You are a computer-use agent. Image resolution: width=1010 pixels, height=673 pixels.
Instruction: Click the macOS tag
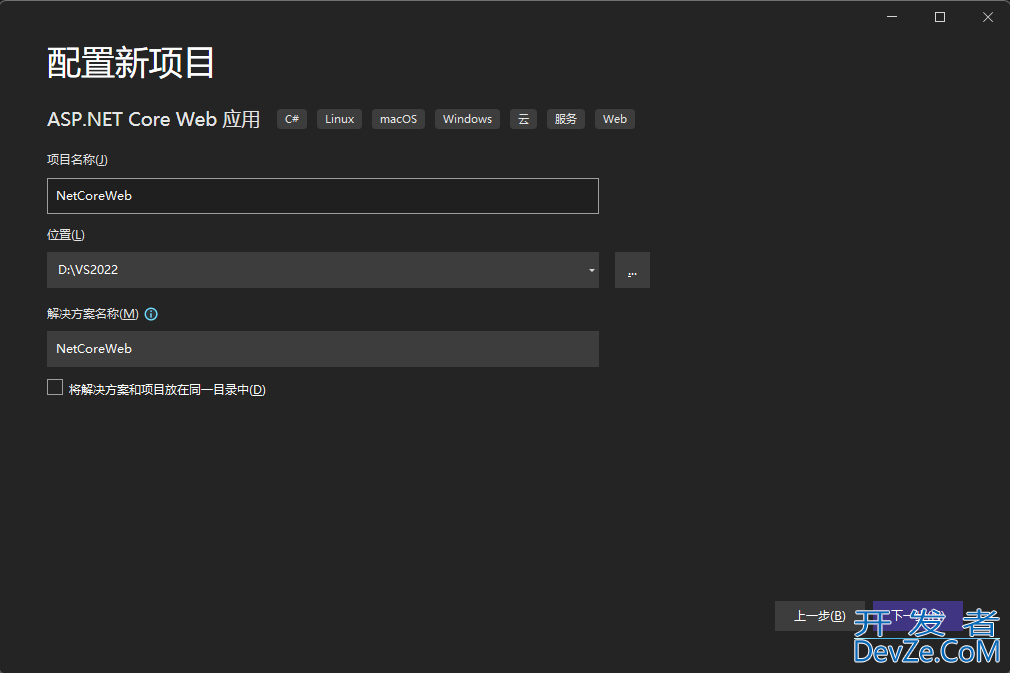398,119
